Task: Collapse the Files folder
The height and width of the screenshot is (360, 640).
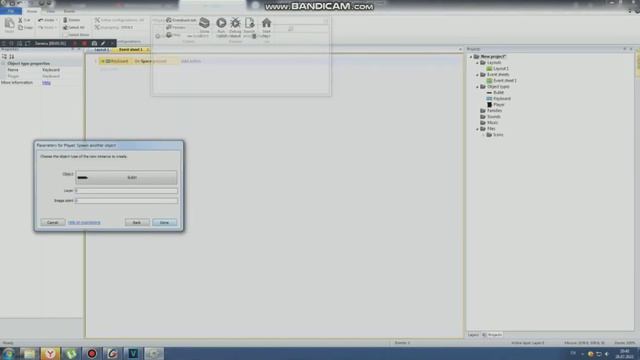Action: click(477, 129)
